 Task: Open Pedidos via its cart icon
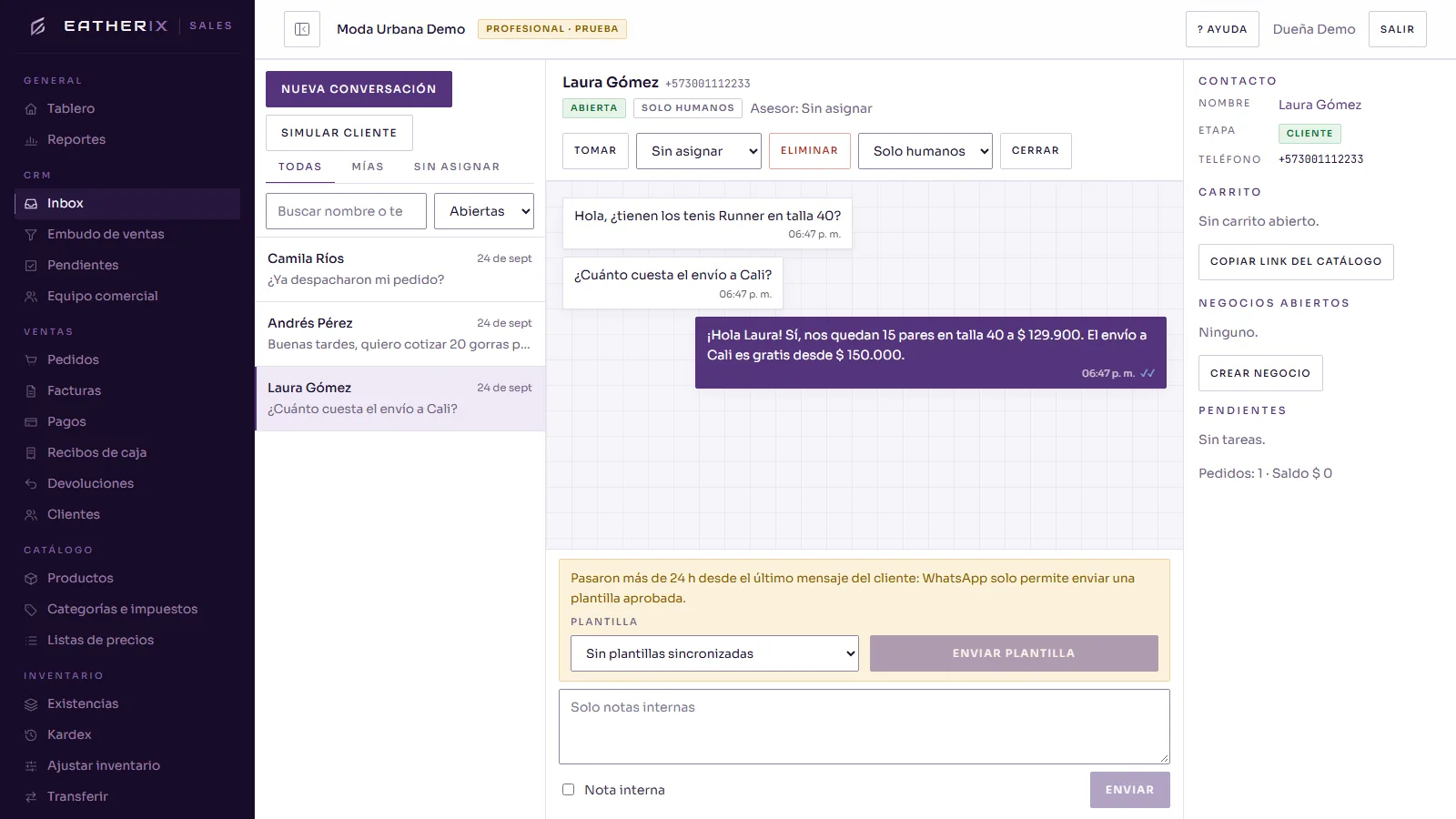point(31,360)
